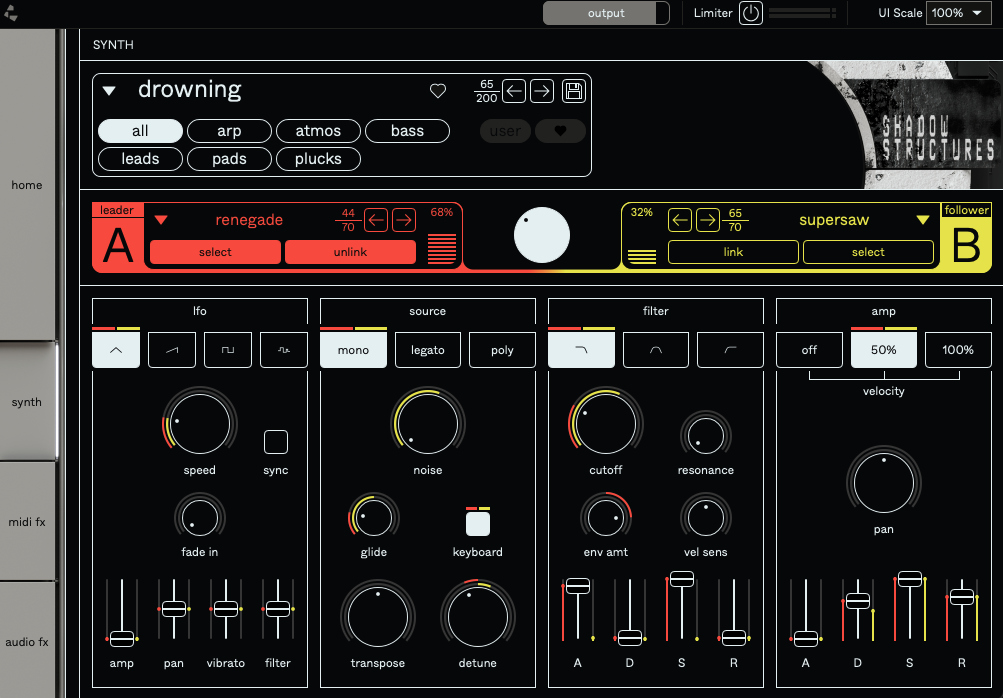Set amp velocity to 100%
The width and height of the screenshot is (1003, 698).
tap(958, 350)
